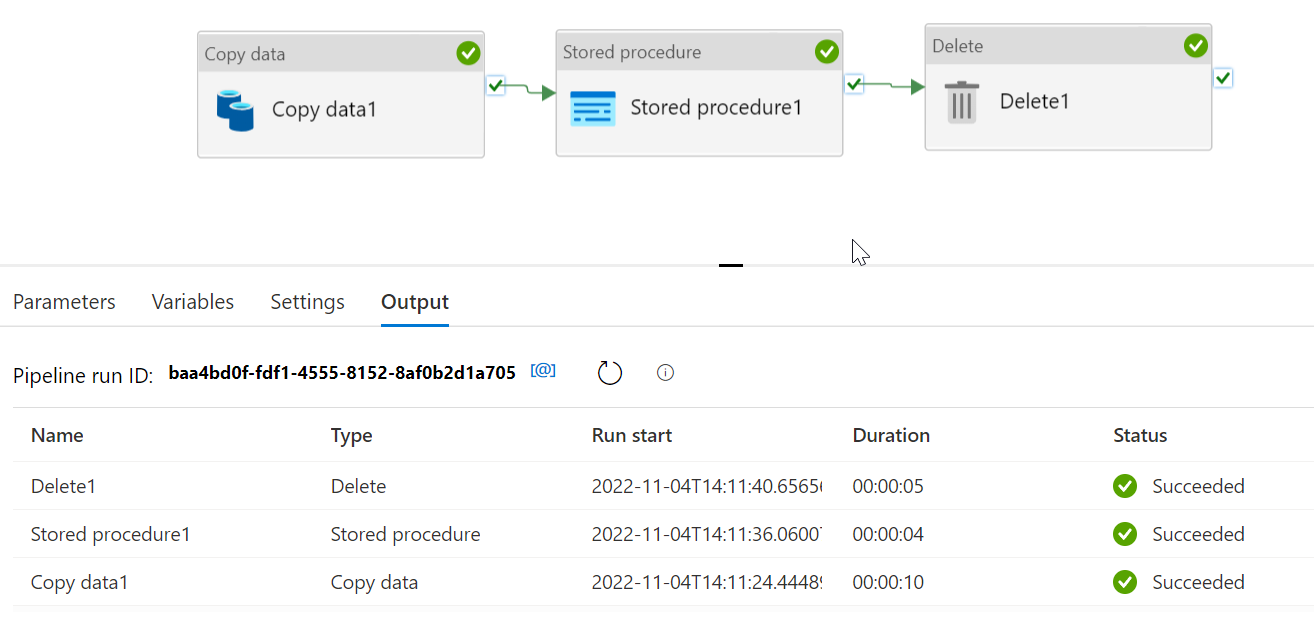Viewport: 1314px width, 631px height.
Task: Click green success badge on Stored procedure activity
Action: point(826,52)
